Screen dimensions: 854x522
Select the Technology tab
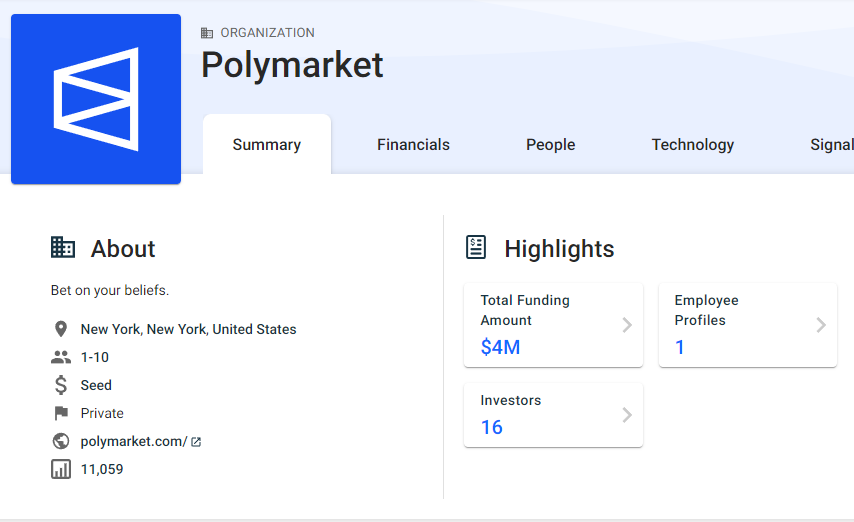[x=693, y=145]
